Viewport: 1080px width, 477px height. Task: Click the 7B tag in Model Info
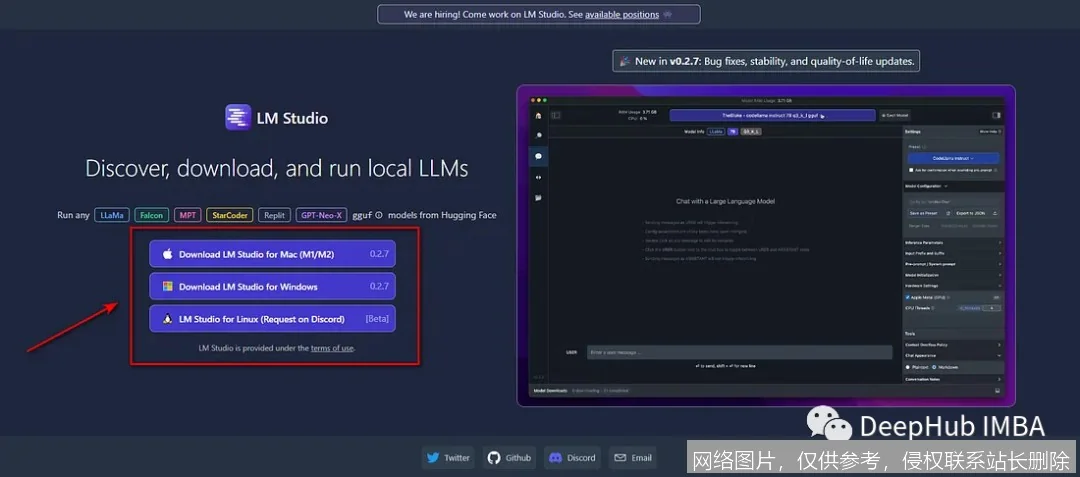pyautogui.click(x=733, y=131)
